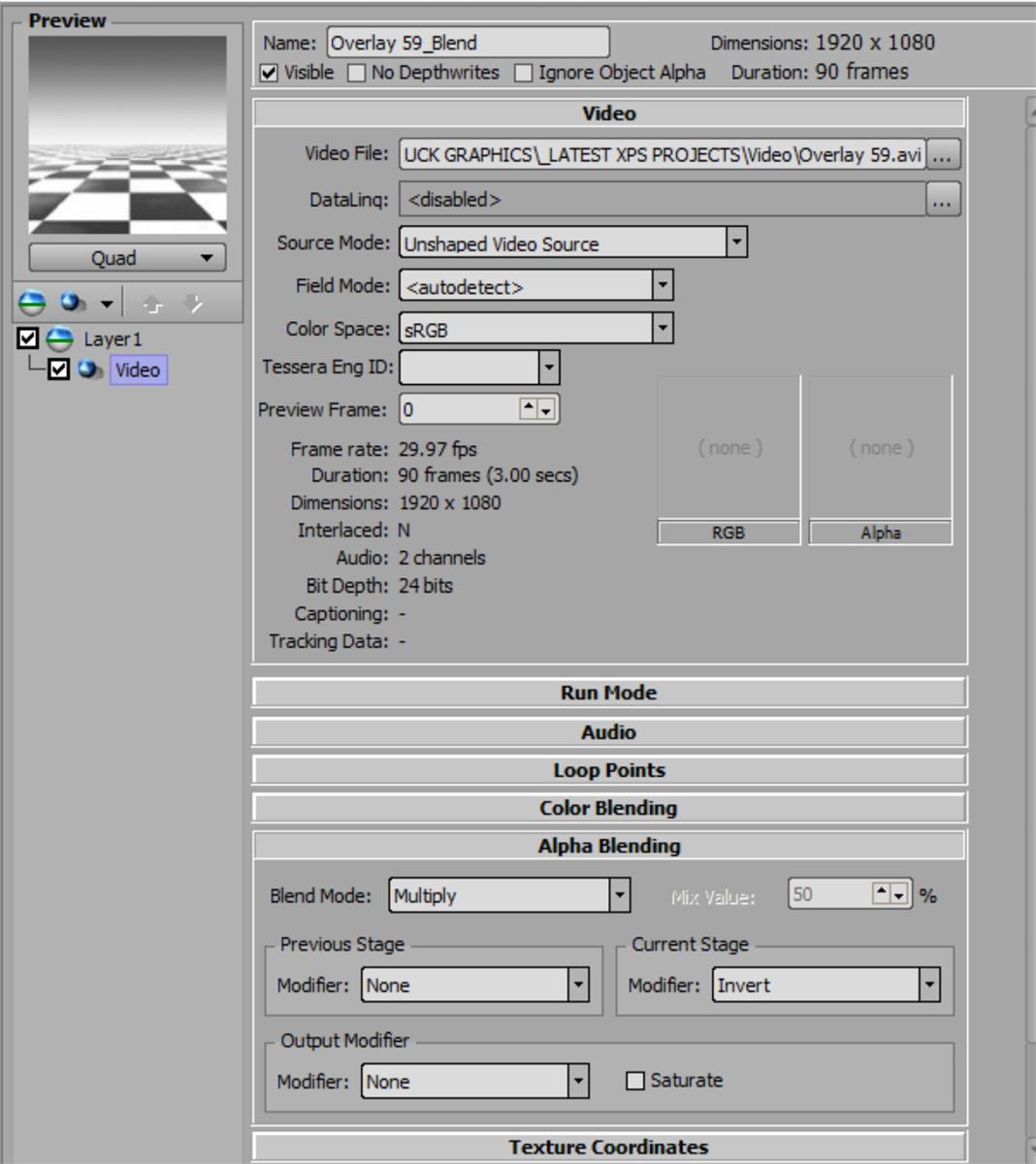Browse for Video File with ellipsis button
The height and width of the screenshot is (1164, 1036).
pyautogui.click(x=943, y=155)
